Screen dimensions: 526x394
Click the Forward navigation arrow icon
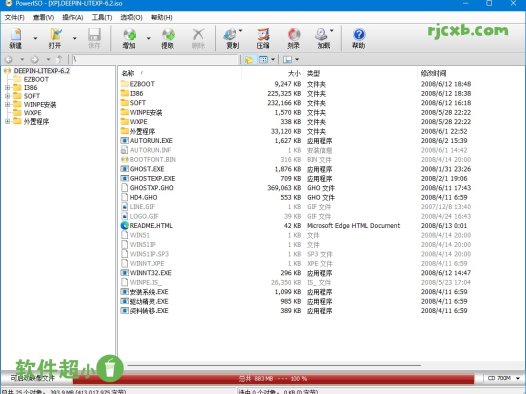click(x=35, y=60)
